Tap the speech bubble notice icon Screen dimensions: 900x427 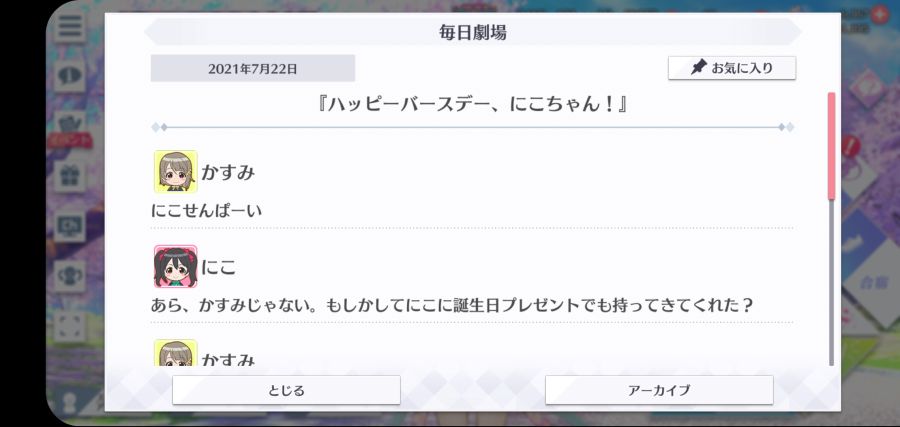point(70,76)
